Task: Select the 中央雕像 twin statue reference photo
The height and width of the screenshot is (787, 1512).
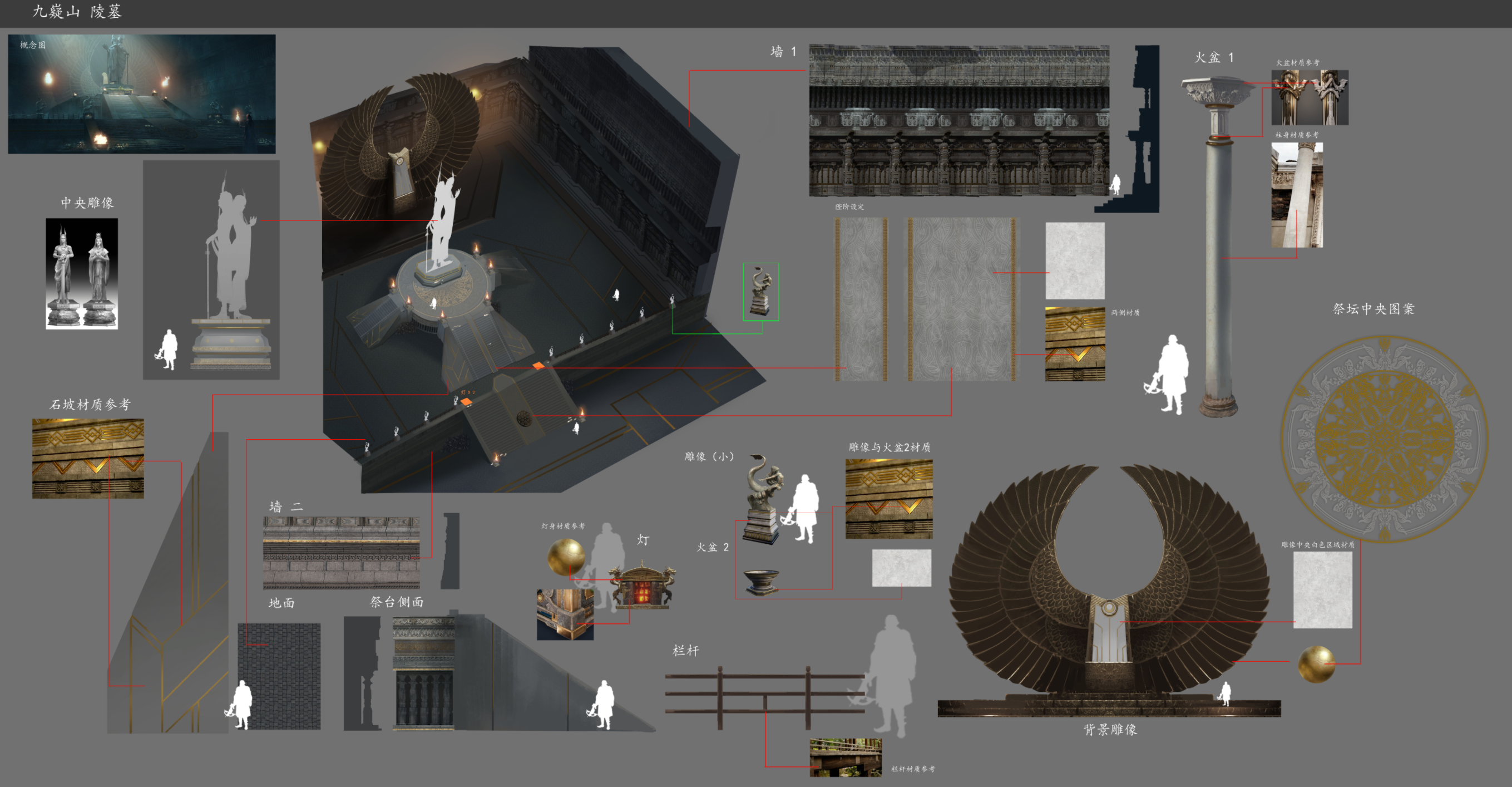Action: coord(82,274)
